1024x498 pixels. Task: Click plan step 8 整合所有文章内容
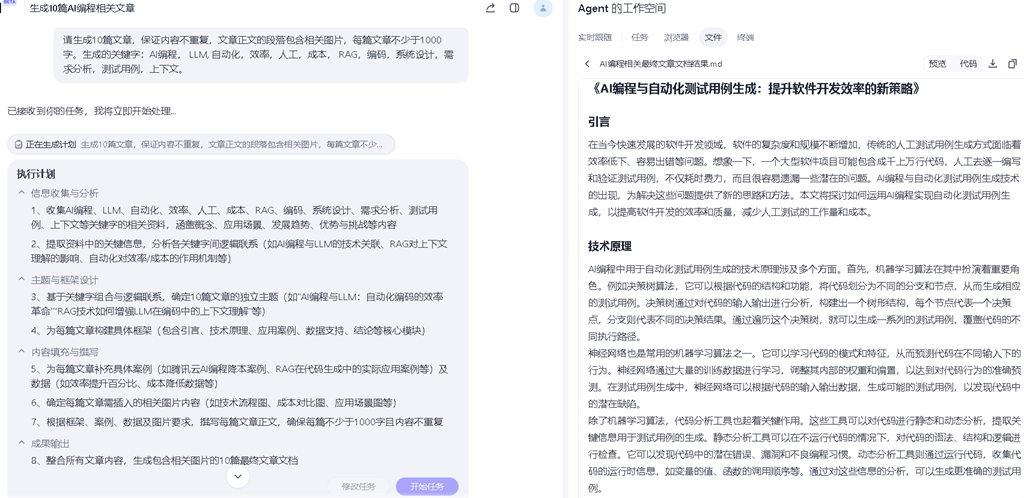[x=165, y=460]
